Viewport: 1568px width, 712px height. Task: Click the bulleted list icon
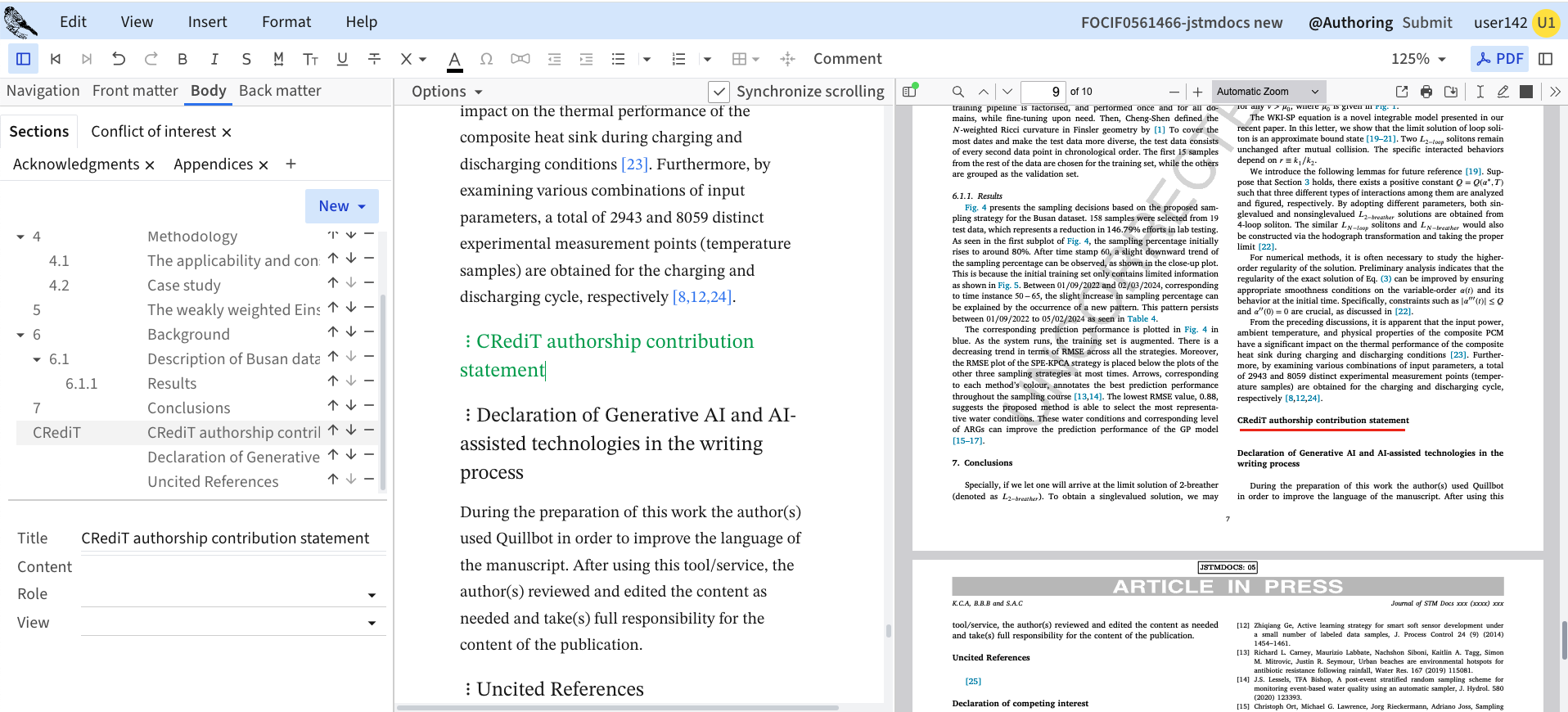tap(618, 59)
